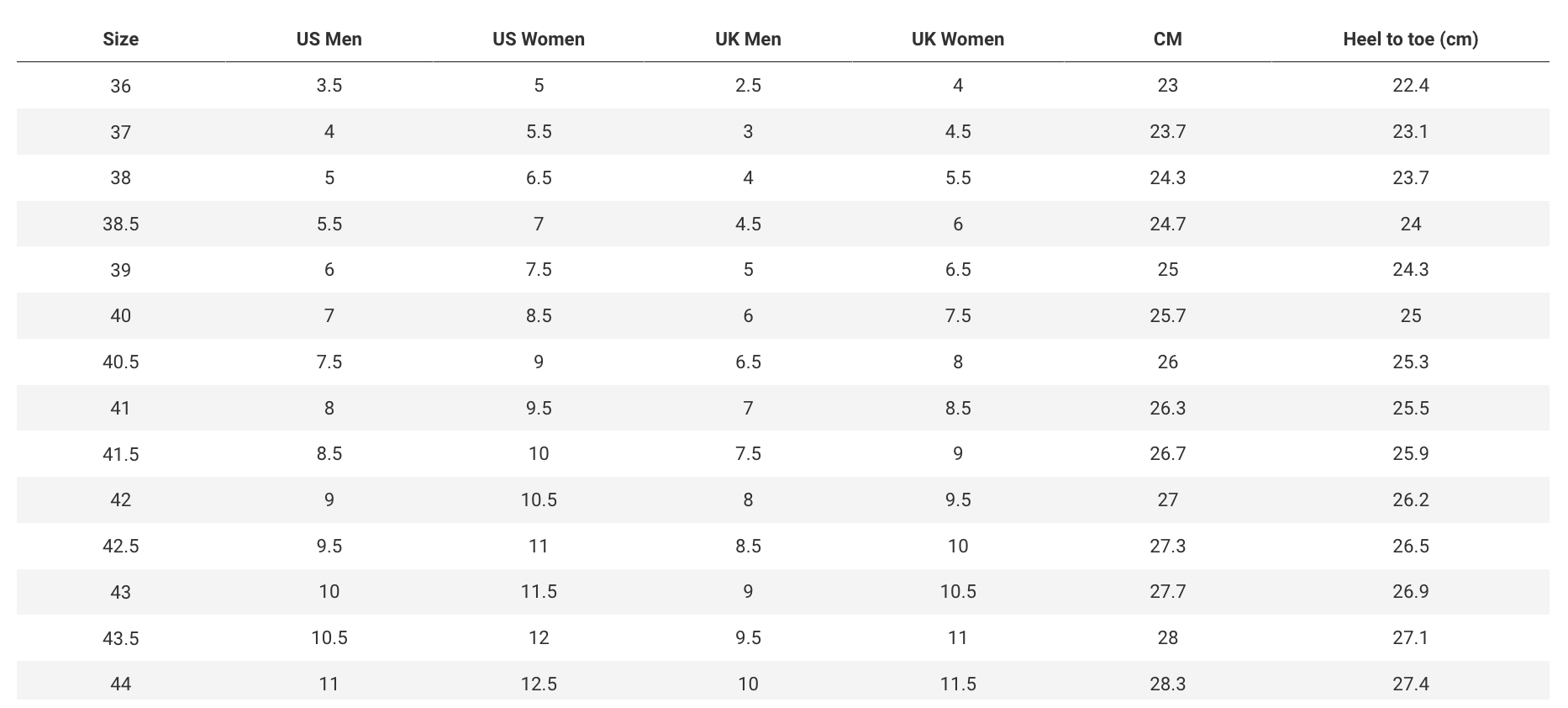Click size 38.5 in the Size column
This screenshot has height=708, width=1568.
pyautogui.click(x=120, y=224)
